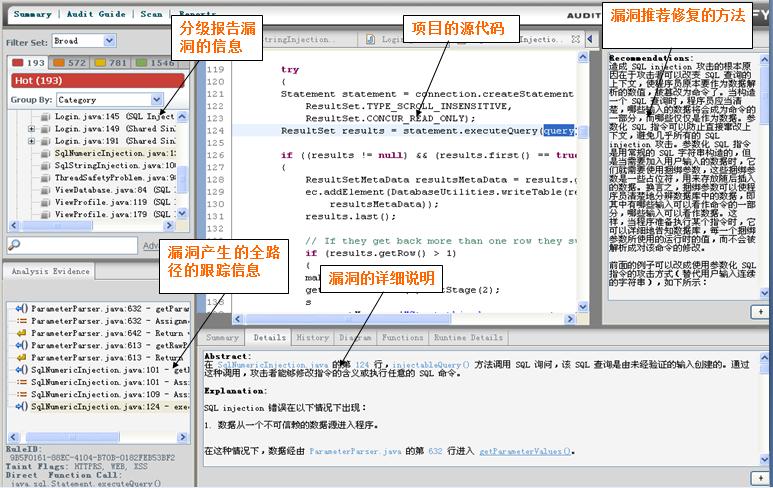The height and width of the screenshot is (488, 773).
Task: Open the Audit Guide menu
Action: 96,14
